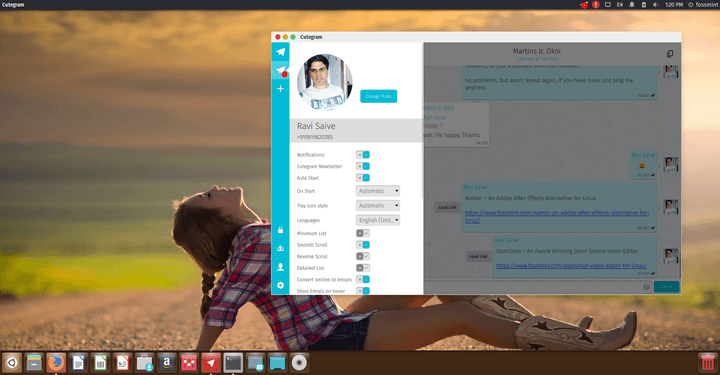Enable the Minimum List switch

(x=363, y=233)
